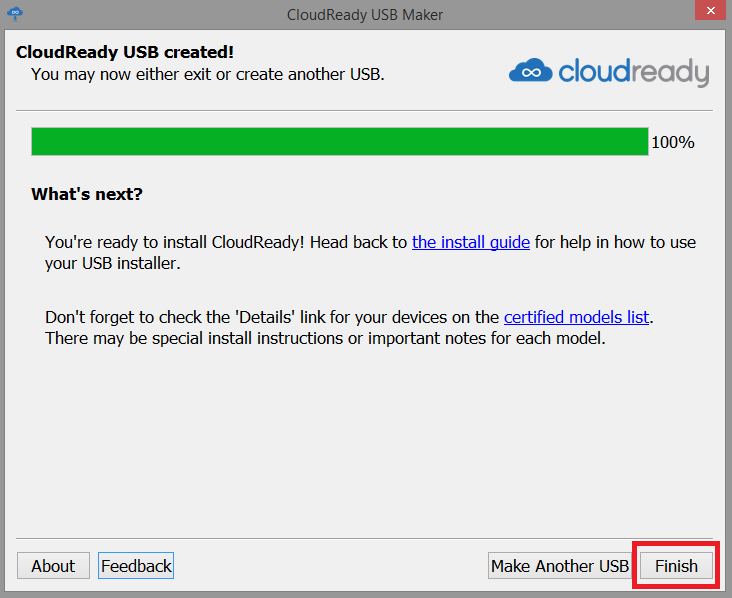Image resolution: width=732 pixels, height=598 pixels.
Task: Click Finish to exit the wizard
Action: pos(676,566)
